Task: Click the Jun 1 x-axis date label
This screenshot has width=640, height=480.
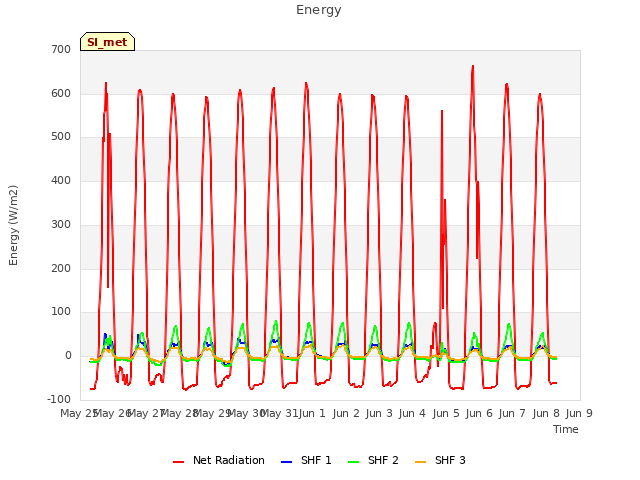Action: [312, 413]
